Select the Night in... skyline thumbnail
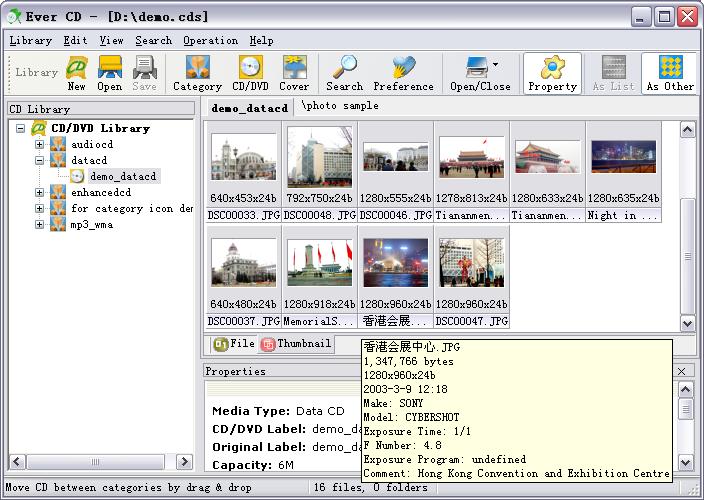 click(624, 157)
